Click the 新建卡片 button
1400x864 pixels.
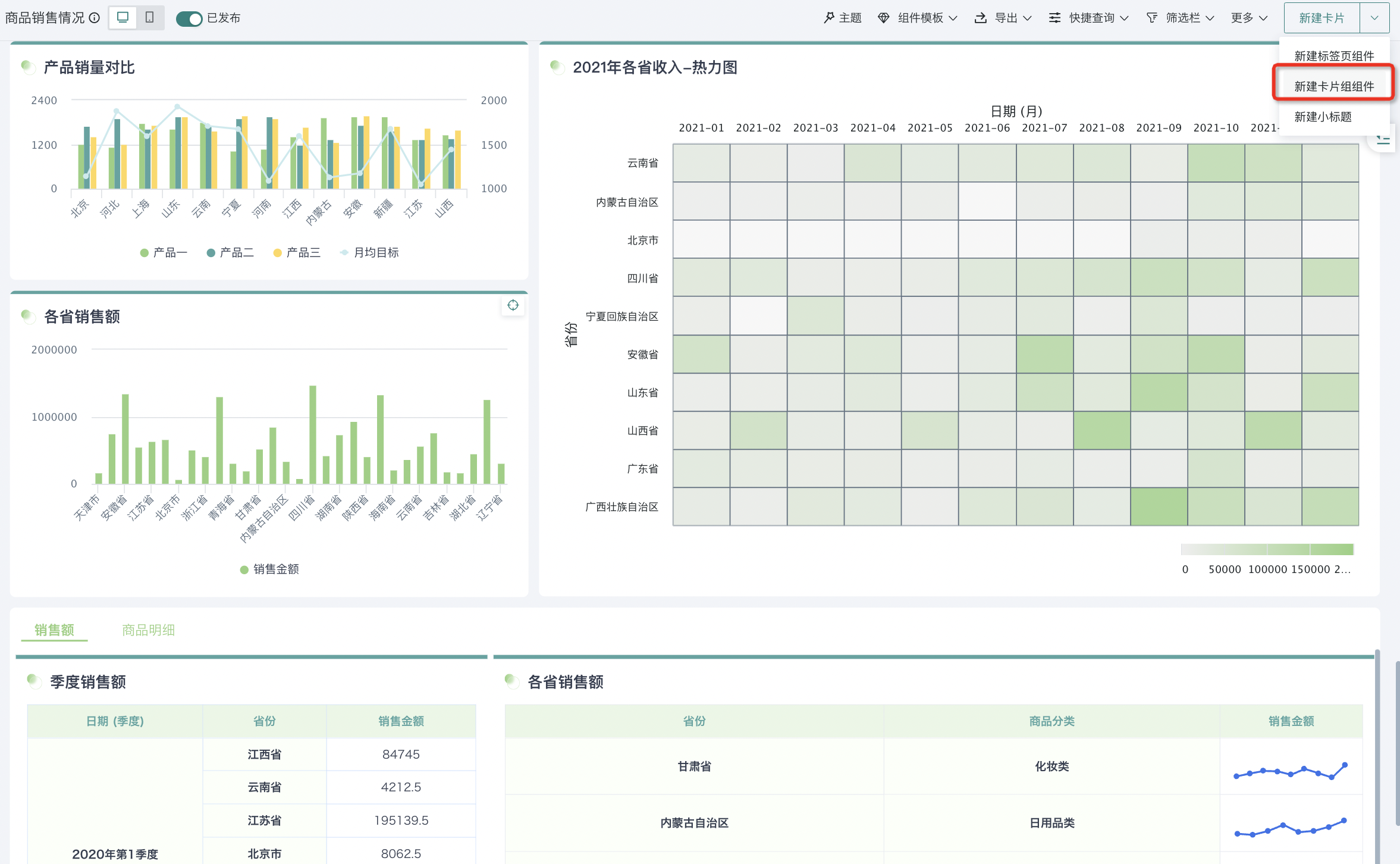click(1321, 18)
